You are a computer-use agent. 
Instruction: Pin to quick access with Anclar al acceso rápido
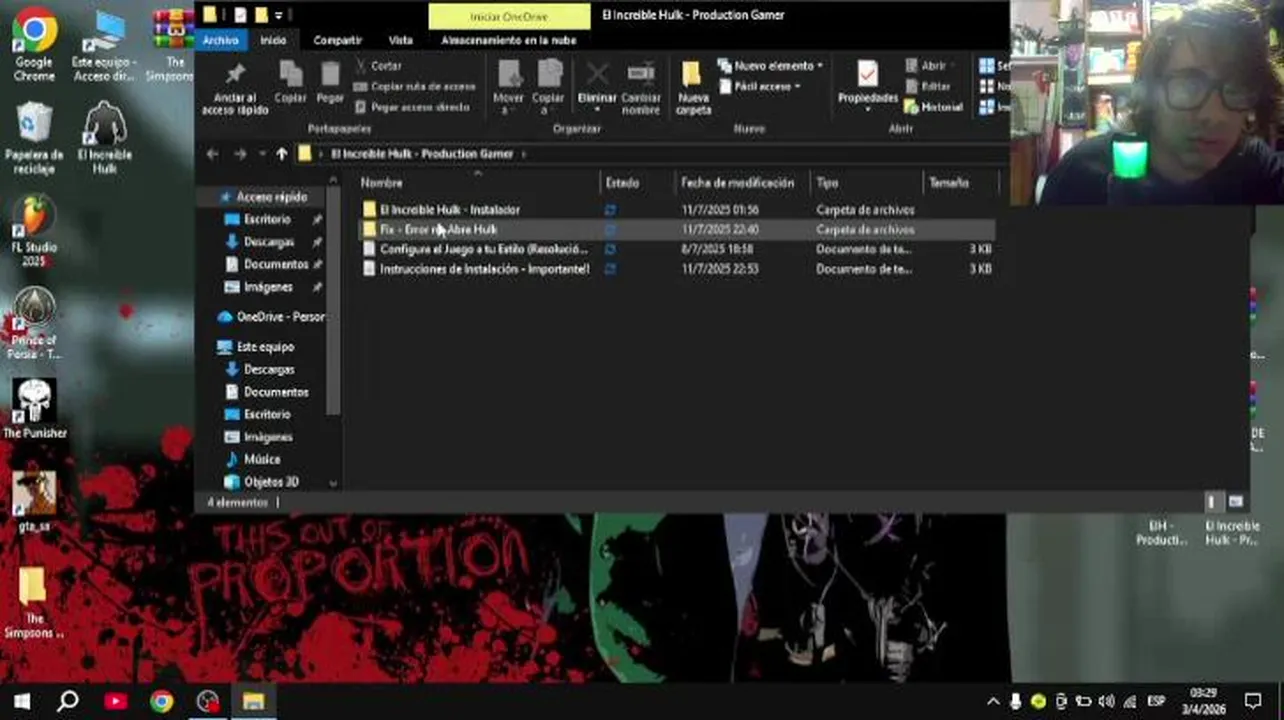pos(235,88)
